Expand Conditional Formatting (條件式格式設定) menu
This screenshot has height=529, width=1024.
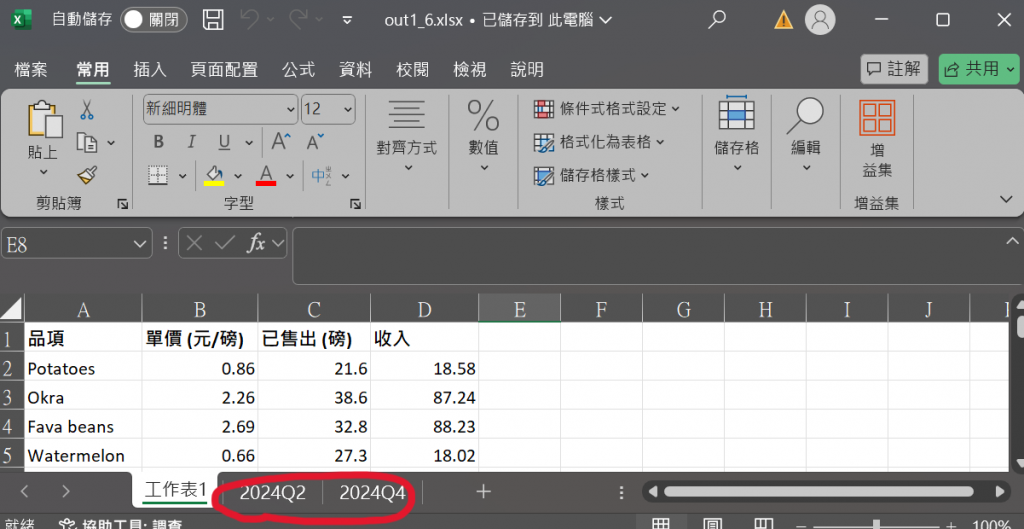[x=607, y=108]
